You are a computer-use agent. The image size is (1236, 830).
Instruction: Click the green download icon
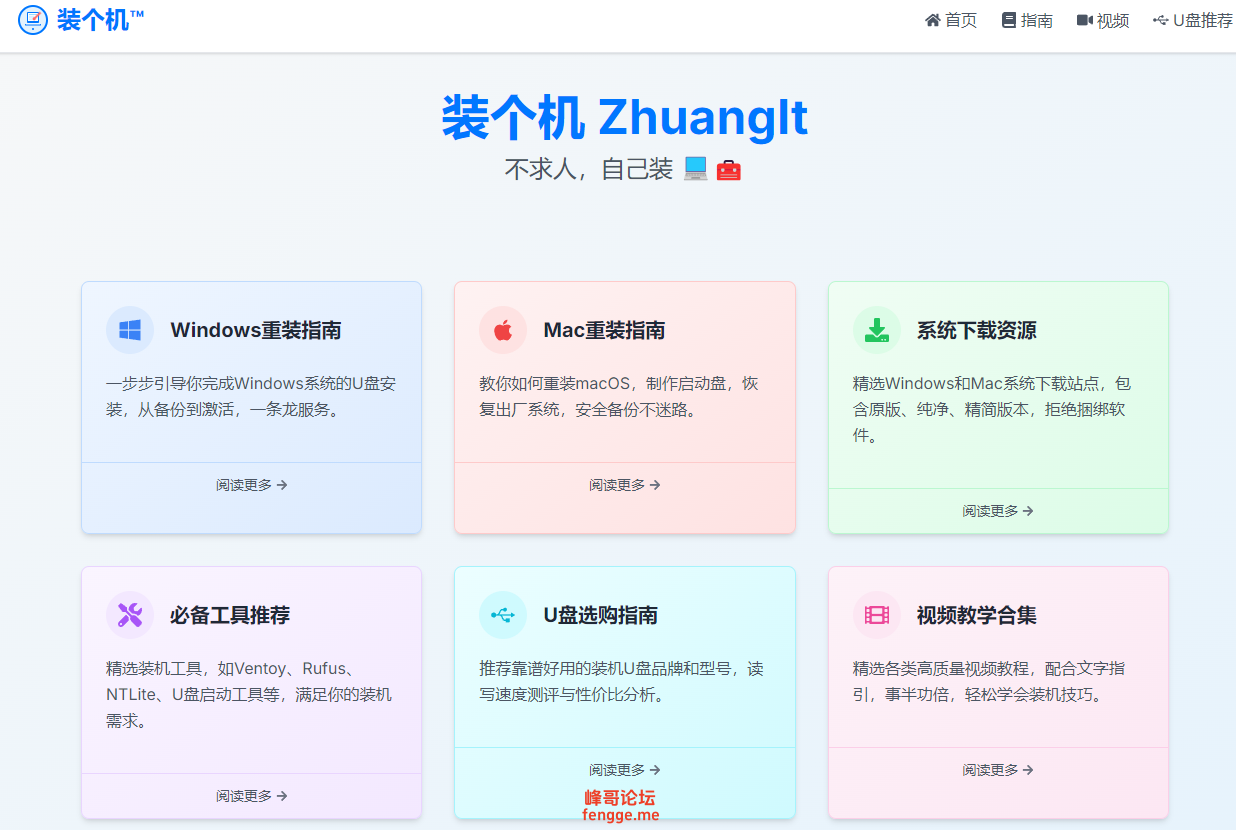[x=877, y=330]
